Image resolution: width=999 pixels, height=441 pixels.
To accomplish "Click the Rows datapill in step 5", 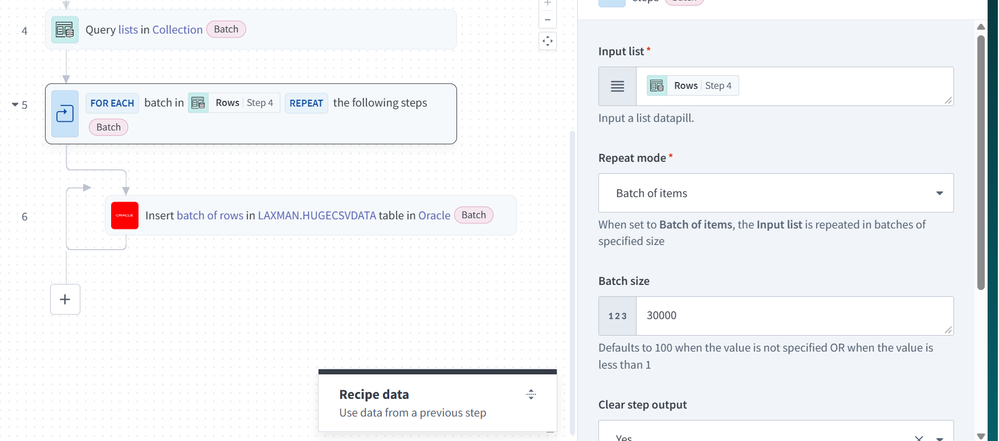I will pyautogui.click(x=234, y=103).
